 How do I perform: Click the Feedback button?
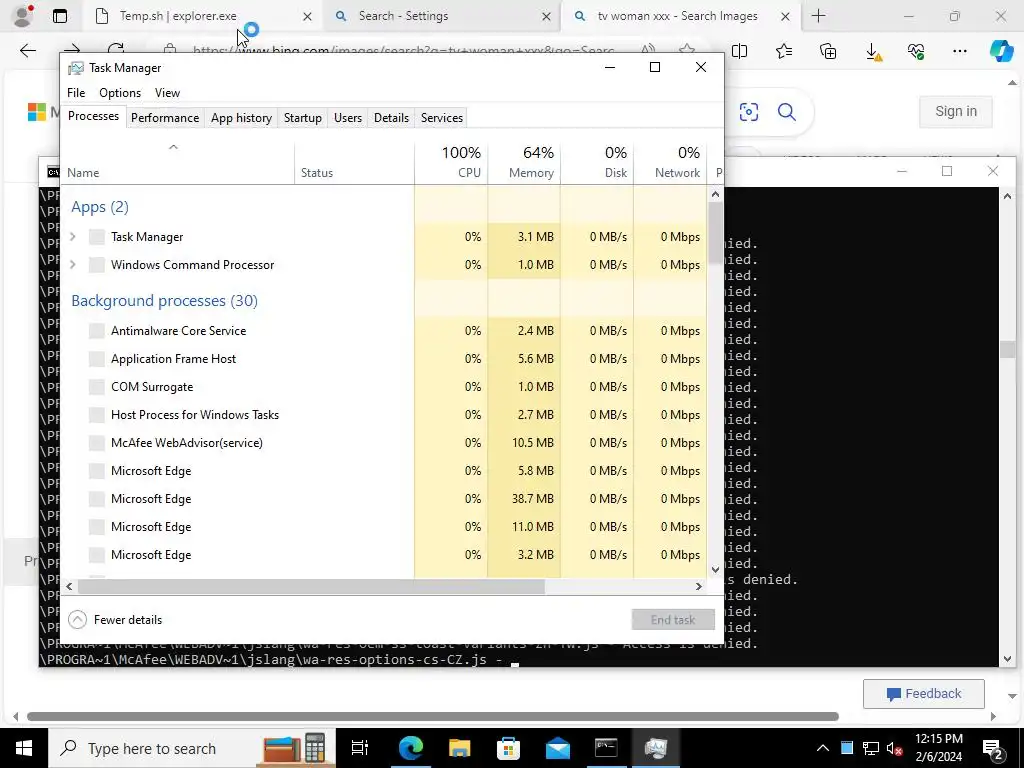click(x=923, y=694)
